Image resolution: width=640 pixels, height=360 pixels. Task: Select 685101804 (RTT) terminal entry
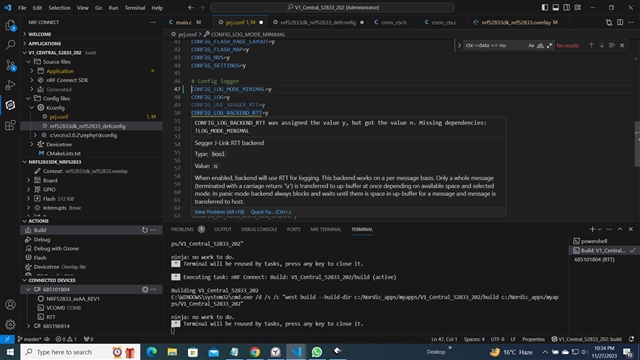(594, 260)
